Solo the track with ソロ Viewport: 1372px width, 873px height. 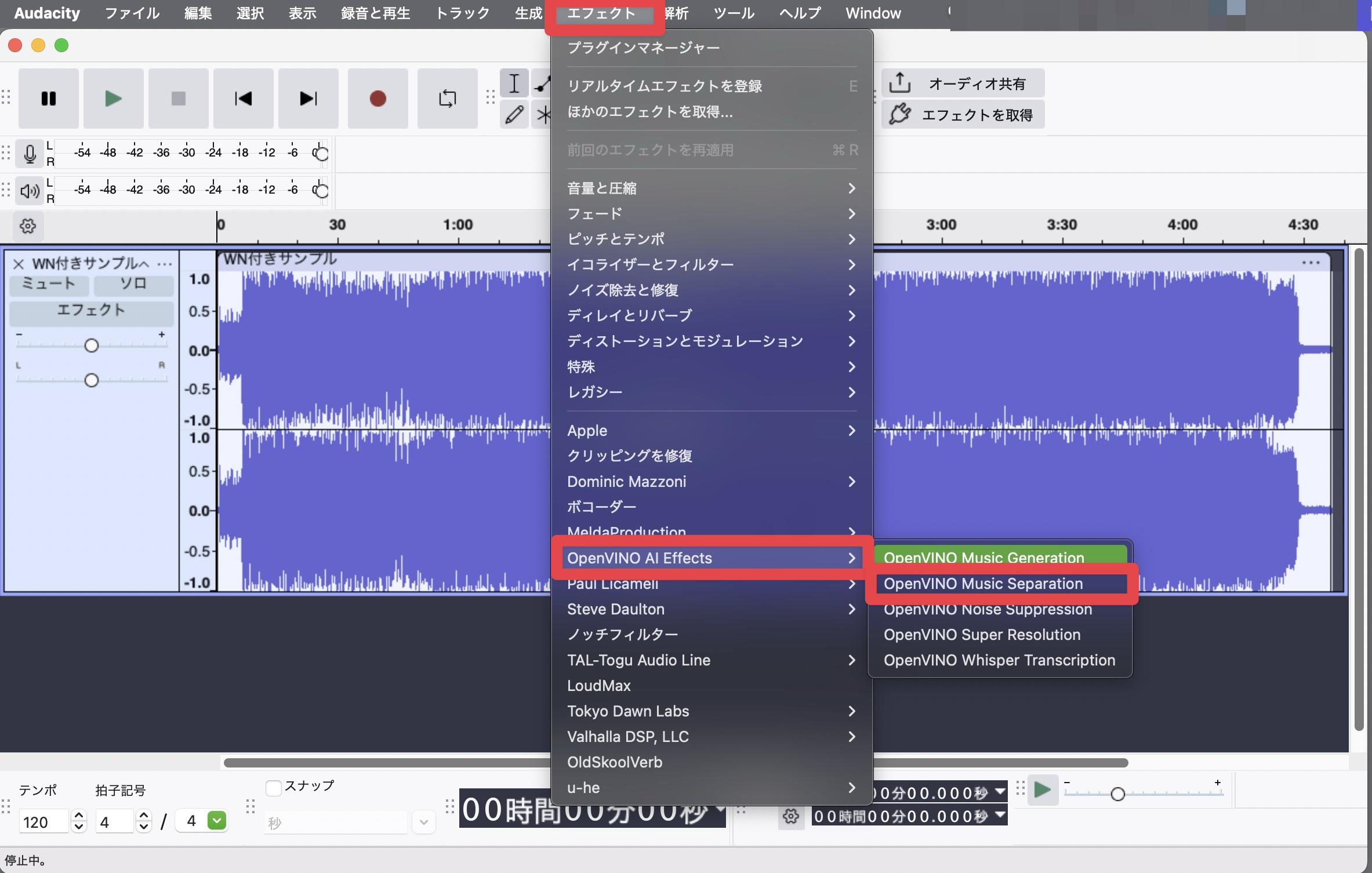(x=133, y=284)
